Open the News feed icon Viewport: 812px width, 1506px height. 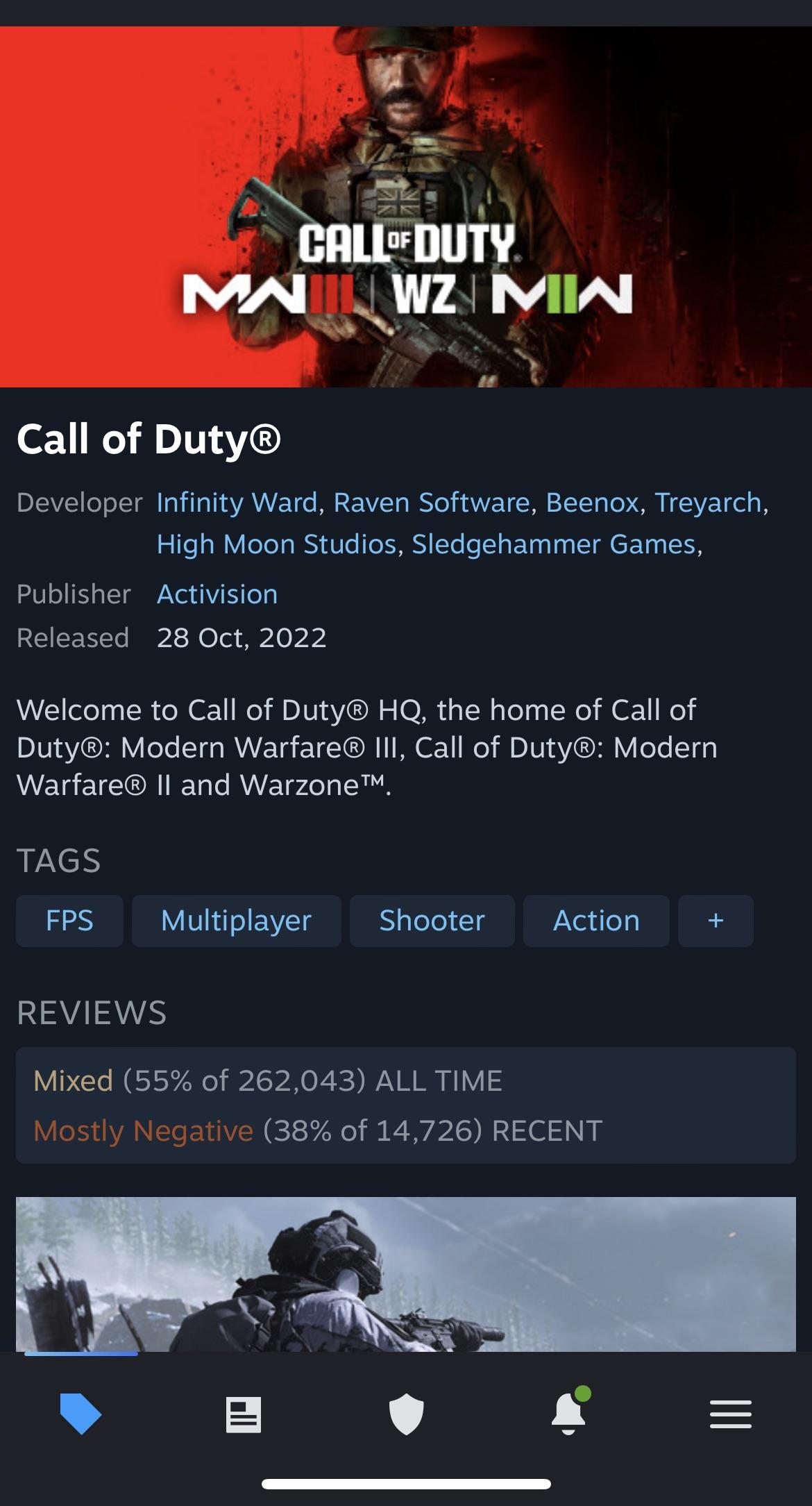[244, 1414]
